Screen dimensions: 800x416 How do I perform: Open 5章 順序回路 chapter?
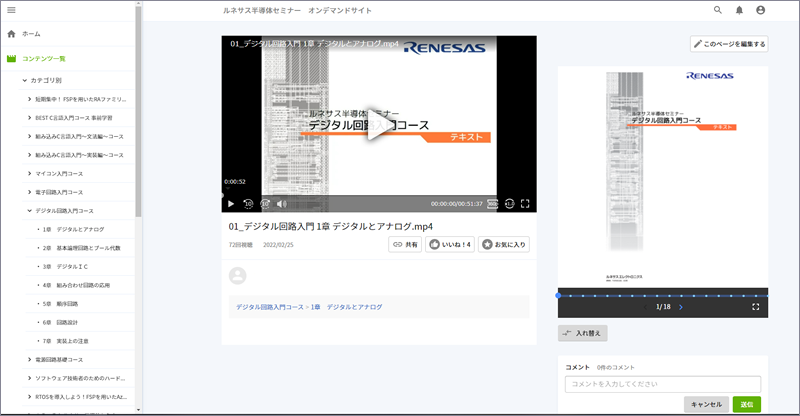[58, 304]
